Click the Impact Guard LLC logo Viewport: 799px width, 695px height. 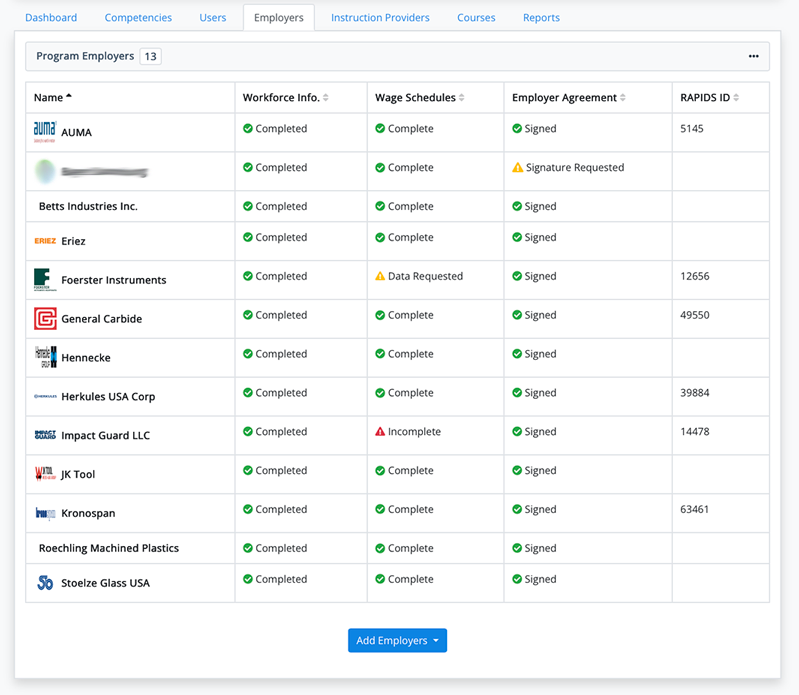pos(45,435)
